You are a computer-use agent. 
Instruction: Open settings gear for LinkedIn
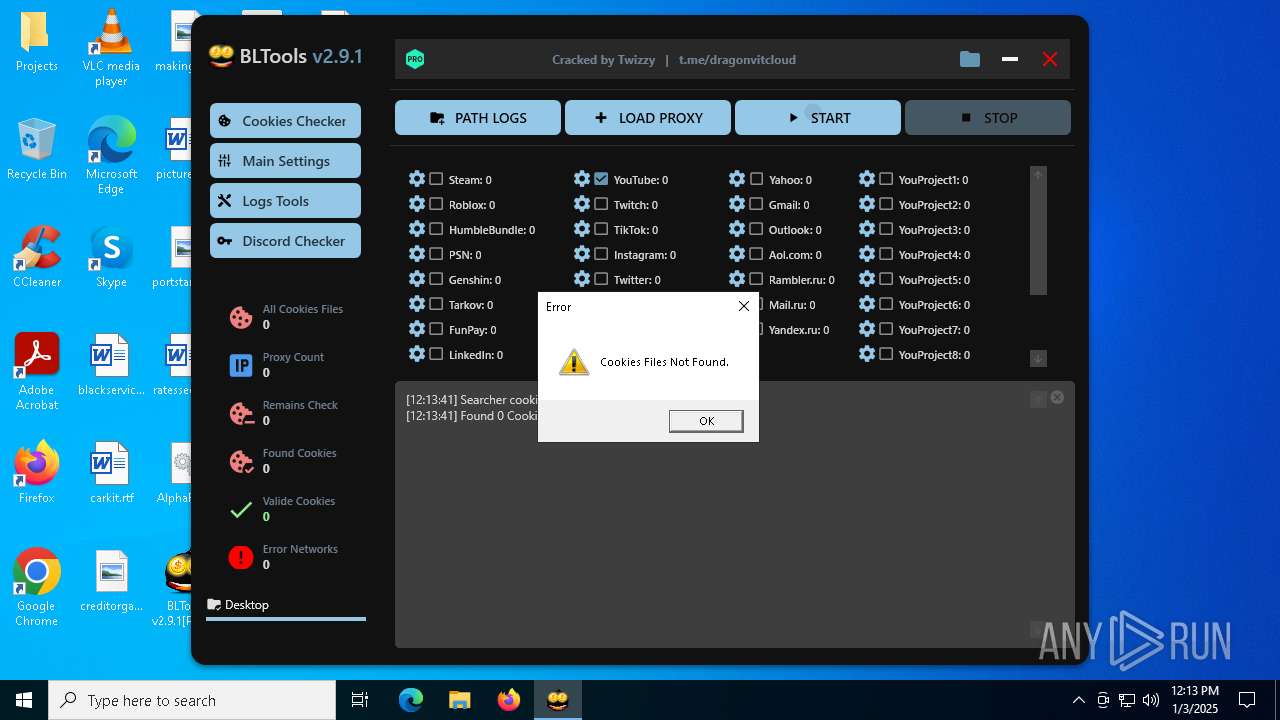coord(417,354)
